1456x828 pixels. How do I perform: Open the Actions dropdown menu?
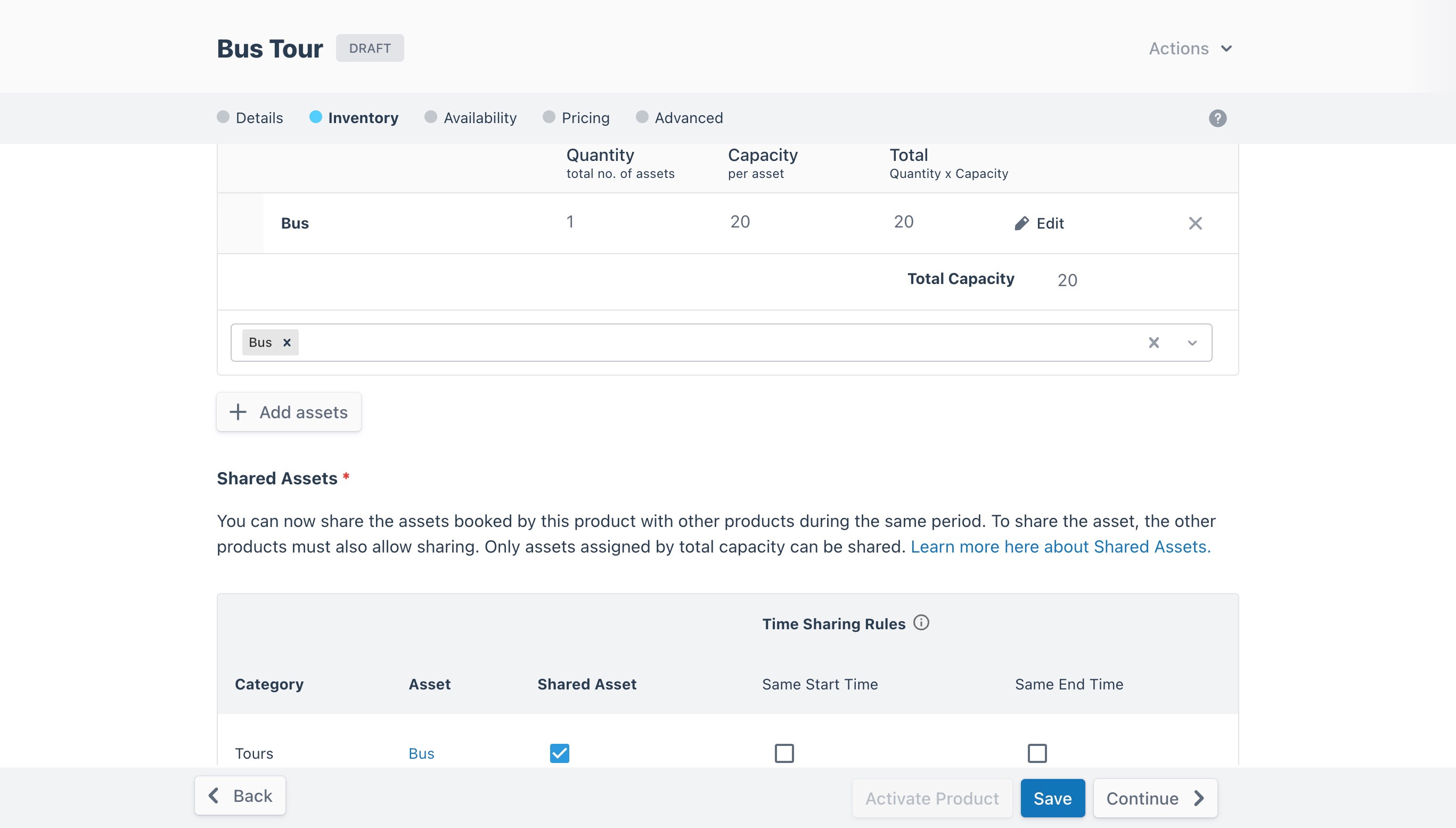(1191, 48)
